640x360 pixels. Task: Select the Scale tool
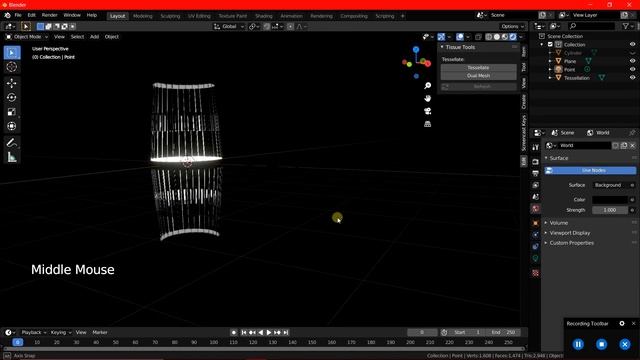(12, 112)
